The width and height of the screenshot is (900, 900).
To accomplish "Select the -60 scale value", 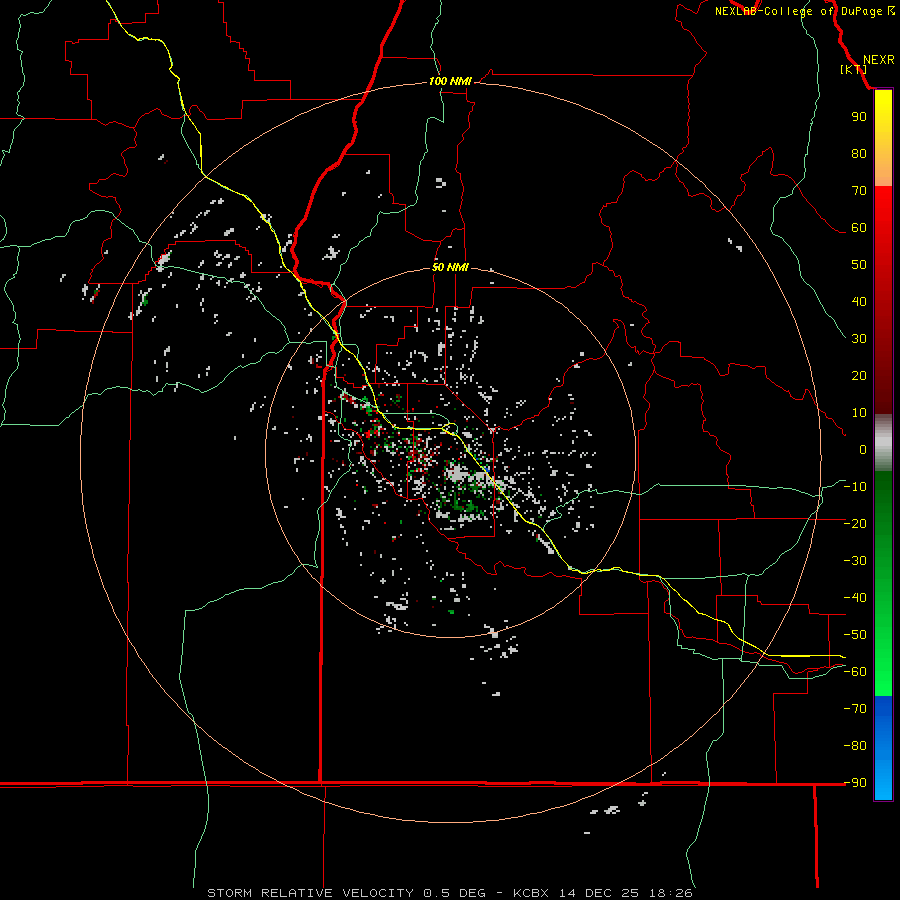I will tap(855, 672).
